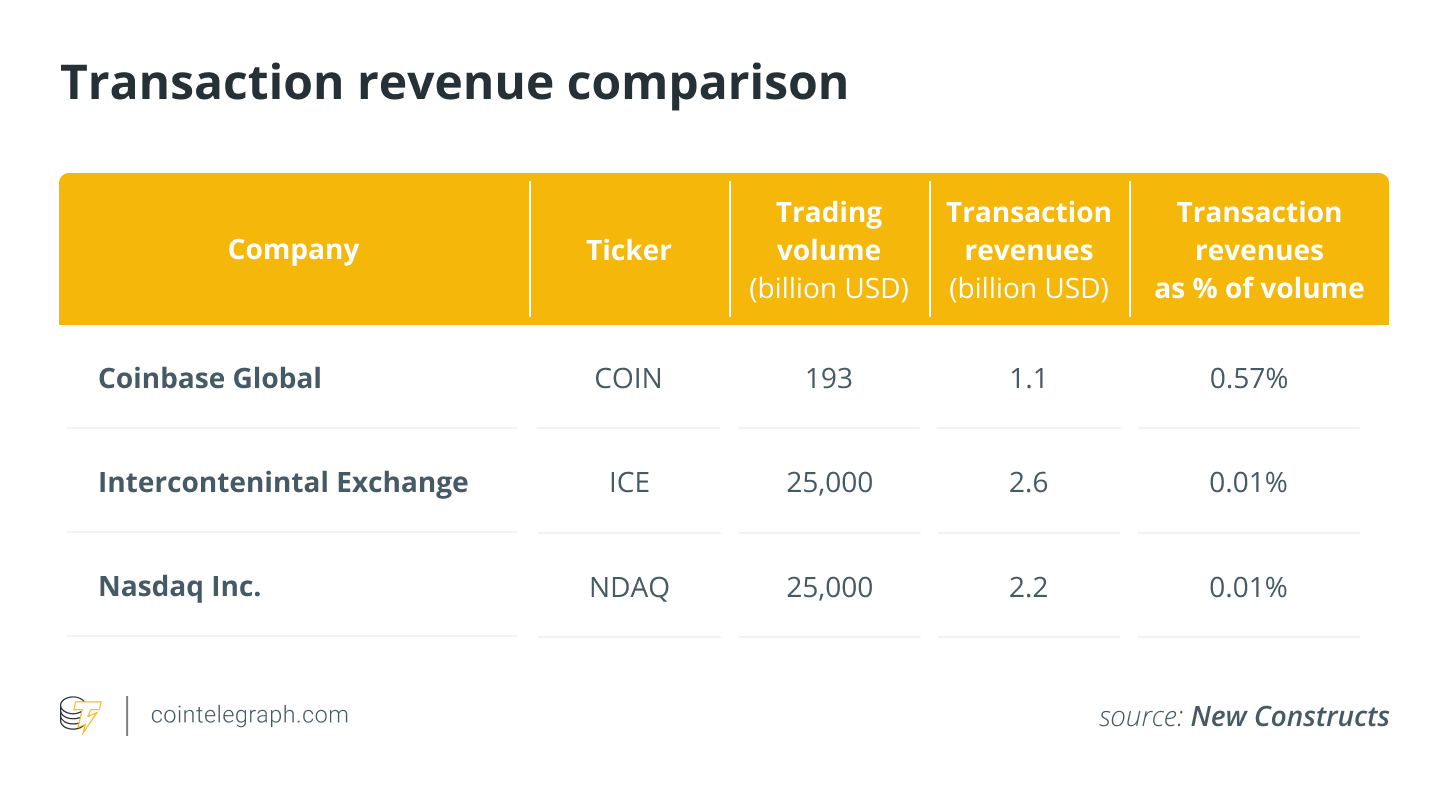Select the Company column header
The height and width of the screenshot is (796, 1450).
tap(293, 249)
